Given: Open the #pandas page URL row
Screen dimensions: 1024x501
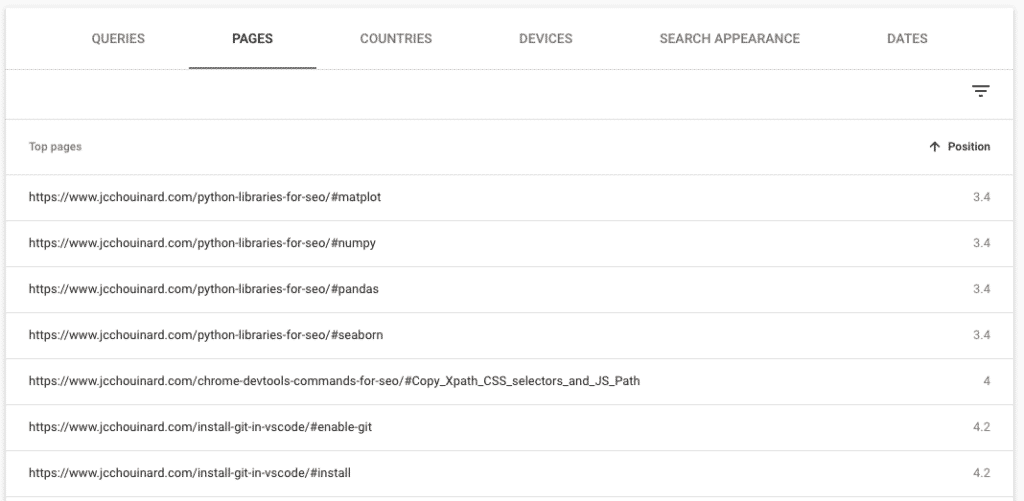Looking at the screenshot, I should [509, 289].
